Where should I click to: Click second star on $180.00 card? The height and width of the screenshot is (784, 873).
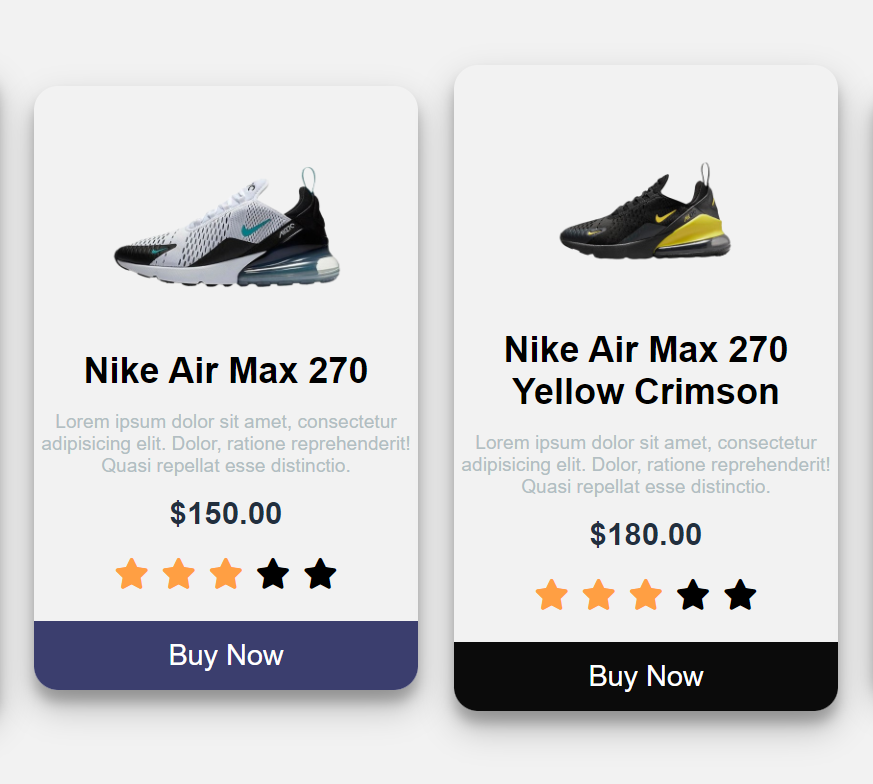(x=599, y=595)
